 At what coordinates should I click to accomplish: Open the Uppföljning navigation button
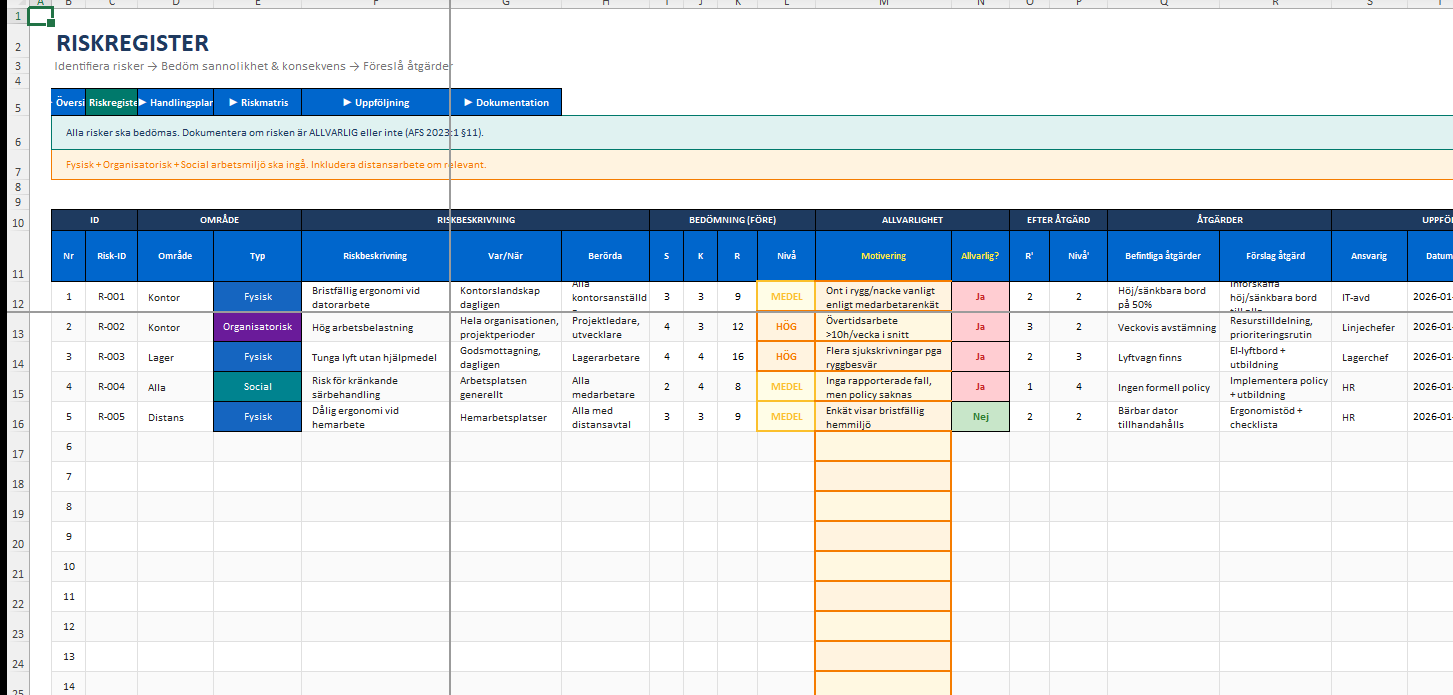tap(375, 102)
